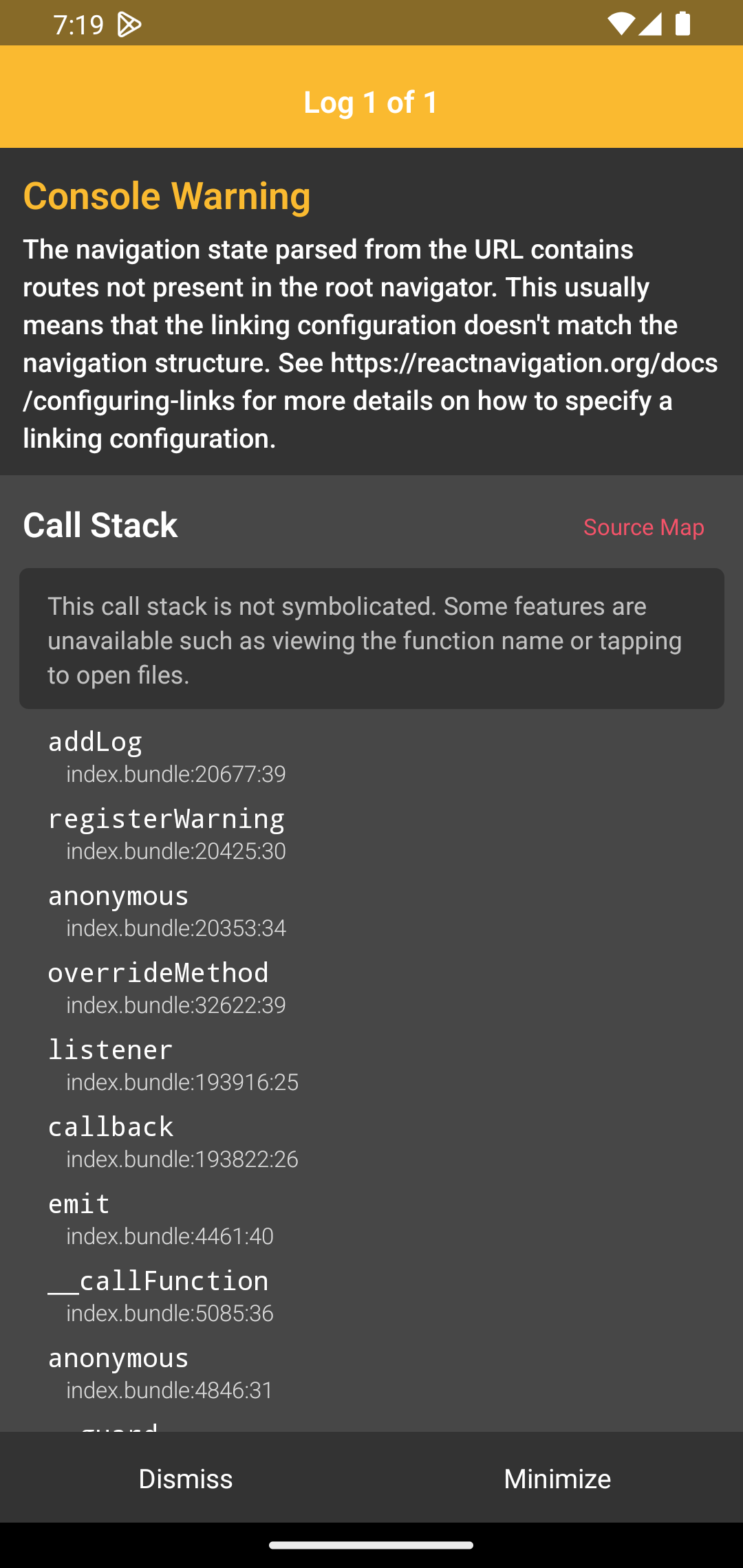Open the Console Warning section header

tap(166, 195)
